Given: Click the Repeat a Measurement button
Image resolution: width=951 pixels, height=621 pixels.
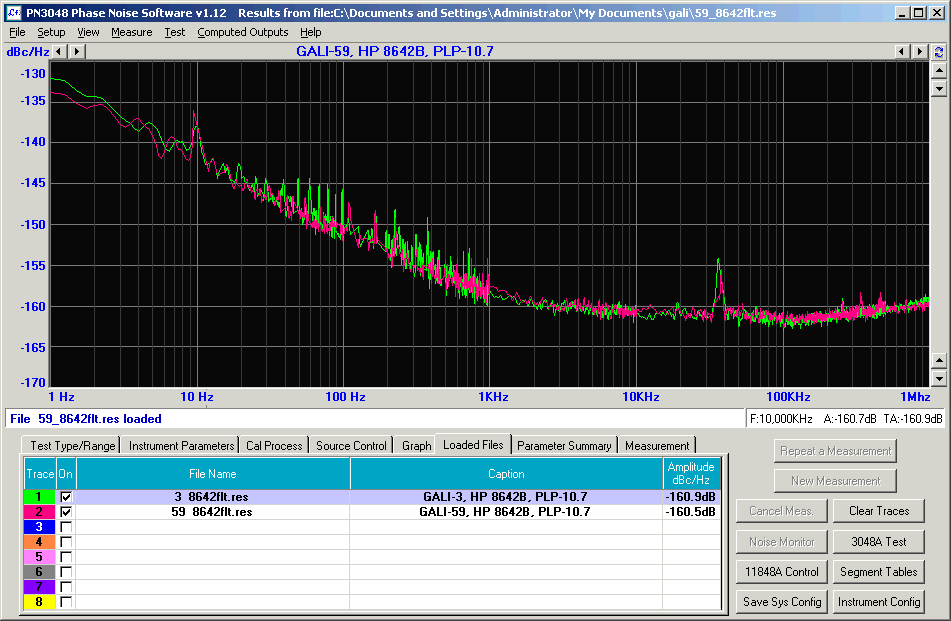Looking at the screenshot, I should coord(835,451).
